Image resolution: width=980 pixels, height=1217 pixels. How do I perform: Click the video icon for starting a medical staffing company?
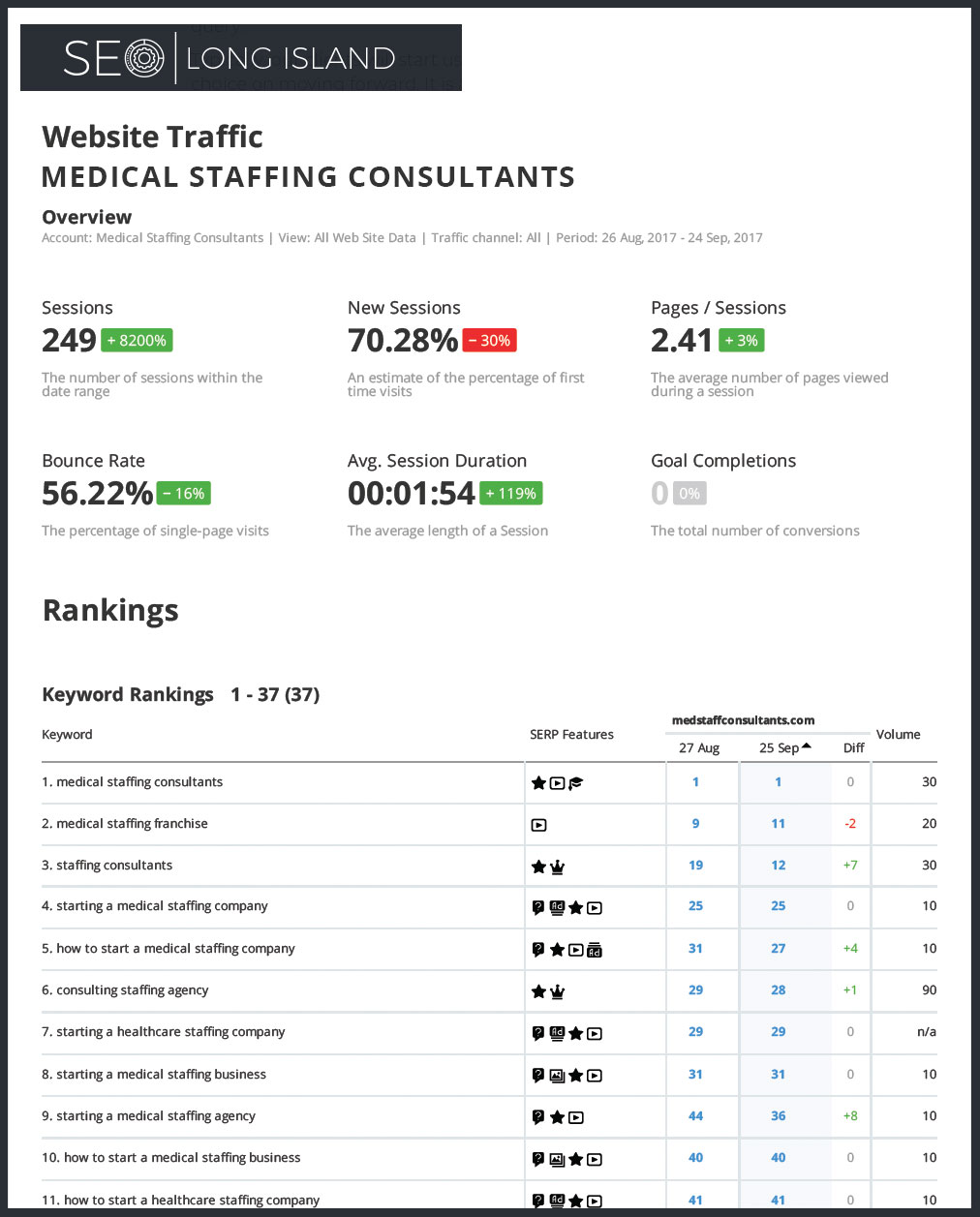tap(595, 908)
